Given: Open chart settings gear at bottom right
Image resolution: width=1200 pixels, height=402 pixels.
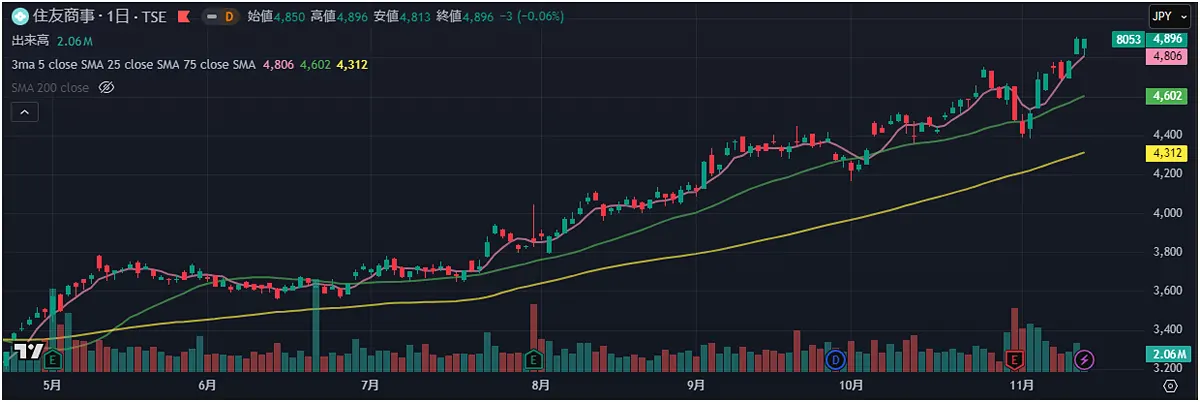Looking at the screenshot, I should (x=1171, y=385).
